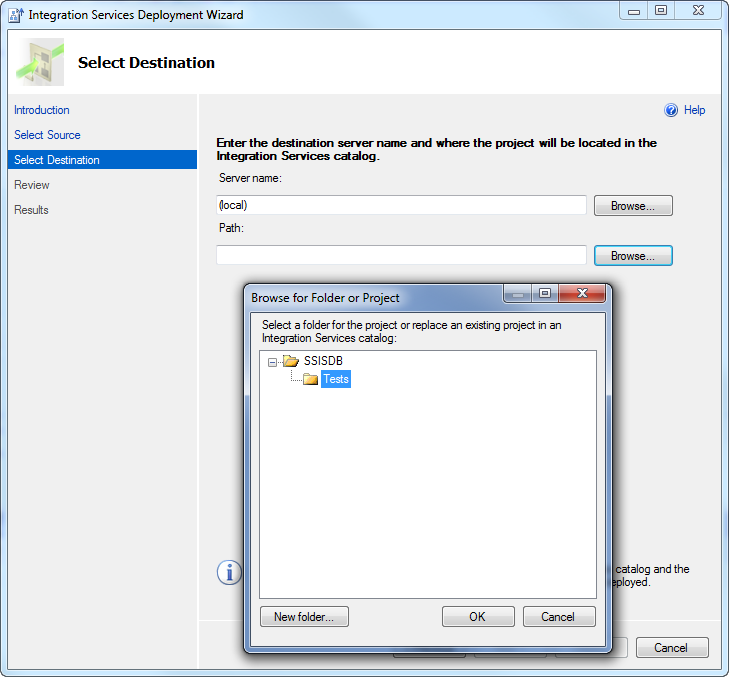Click the Path text field
This screenshot has height=677, width=729.
tap(401, 255)
